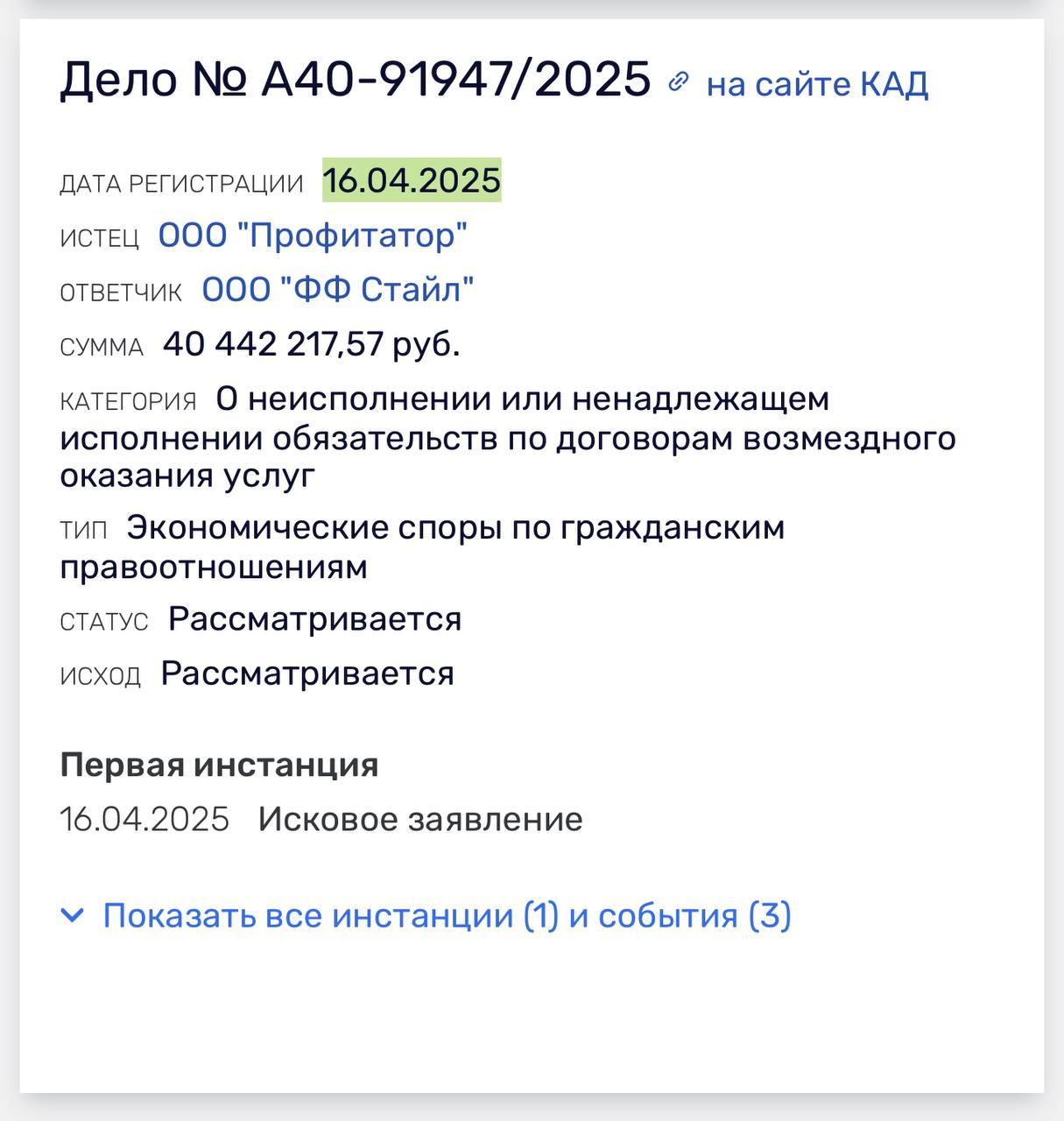Click "Рассматривается" next to the СТАТУС label
1064x1121 pixels.
[x=314, y=619]
